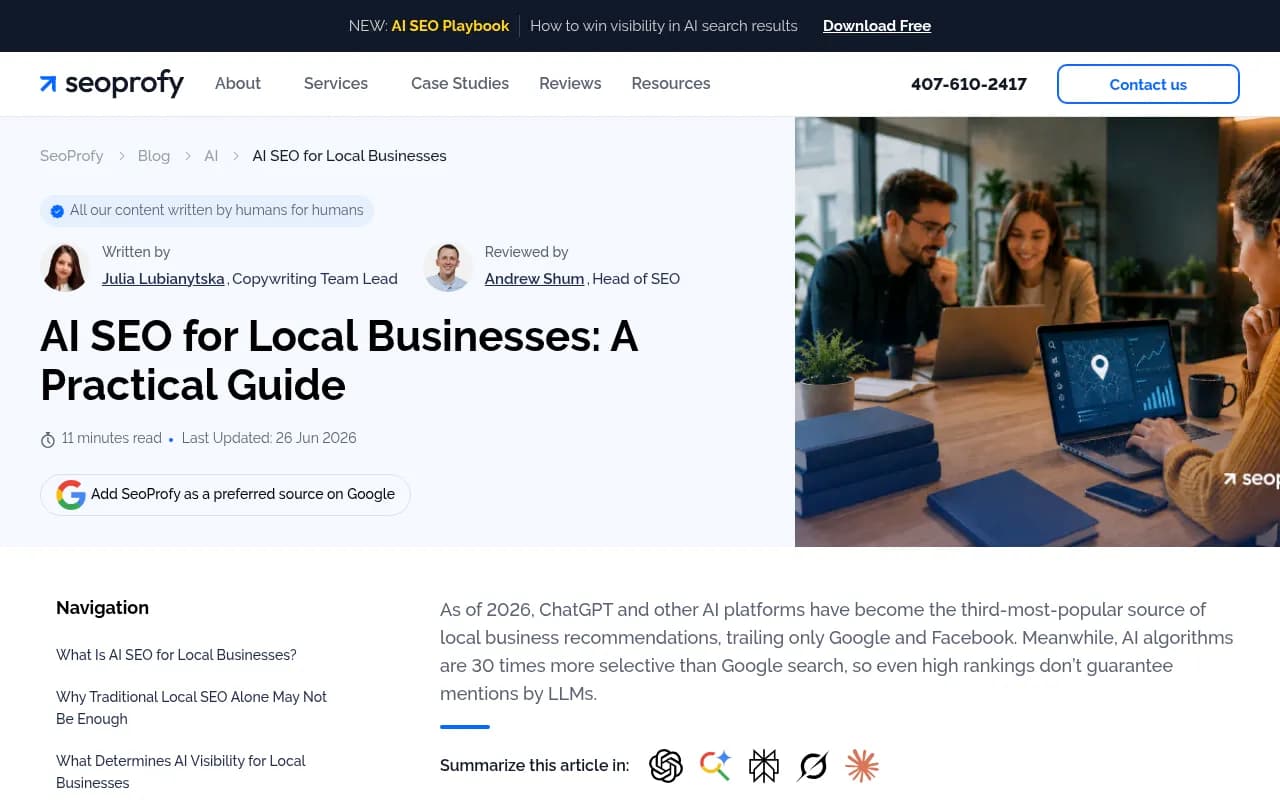Jump to Why Traditional Local SEO Alone section
This screenshot has width=1280, height=800.
point(191,707)
